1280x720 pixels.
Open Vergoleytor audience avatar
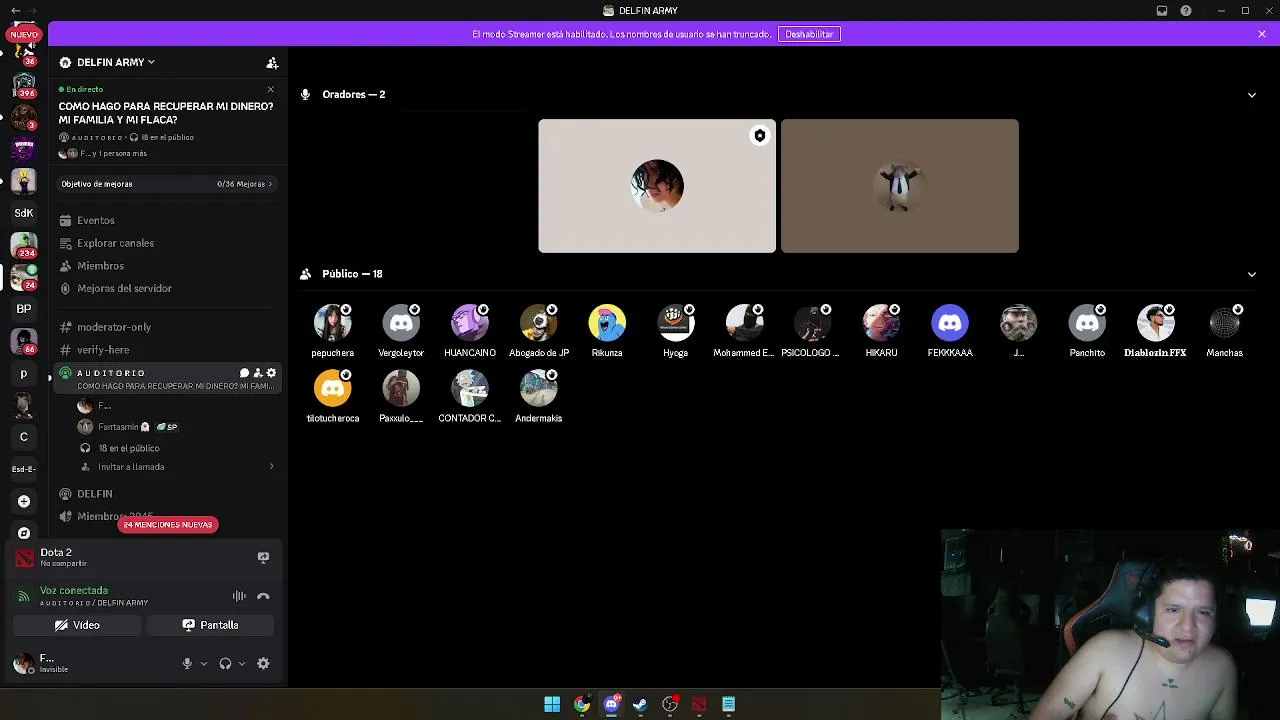401,323
